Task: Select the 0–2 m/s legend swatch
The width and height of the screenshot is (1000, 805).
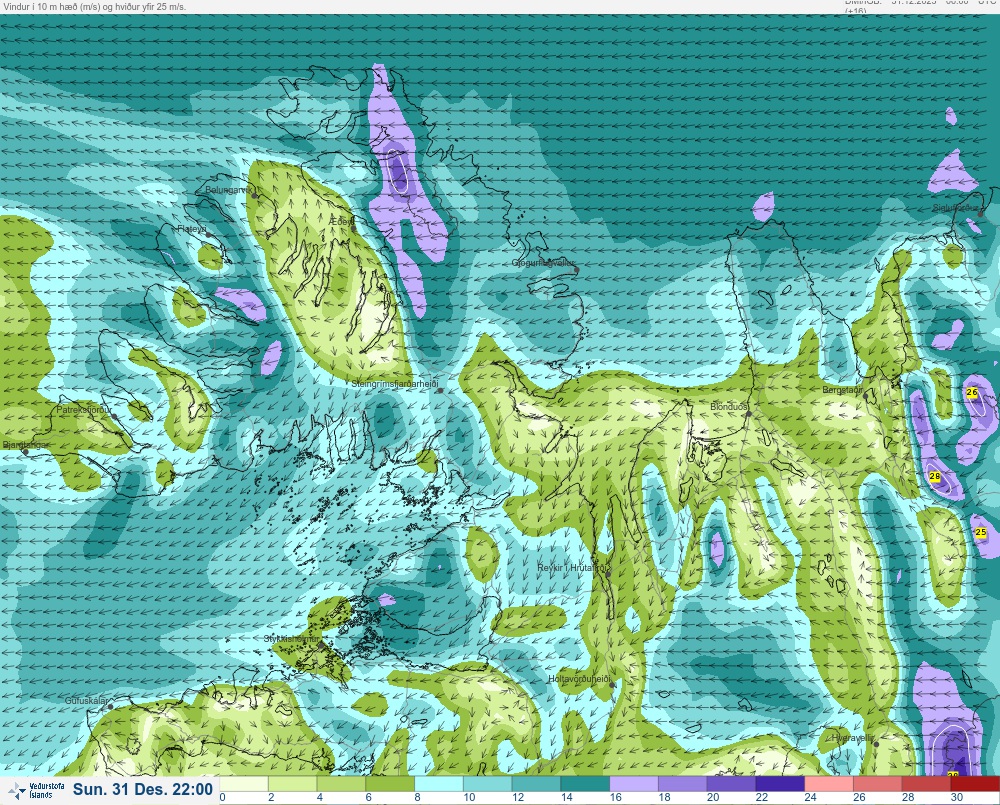Action: coord(244,783)
